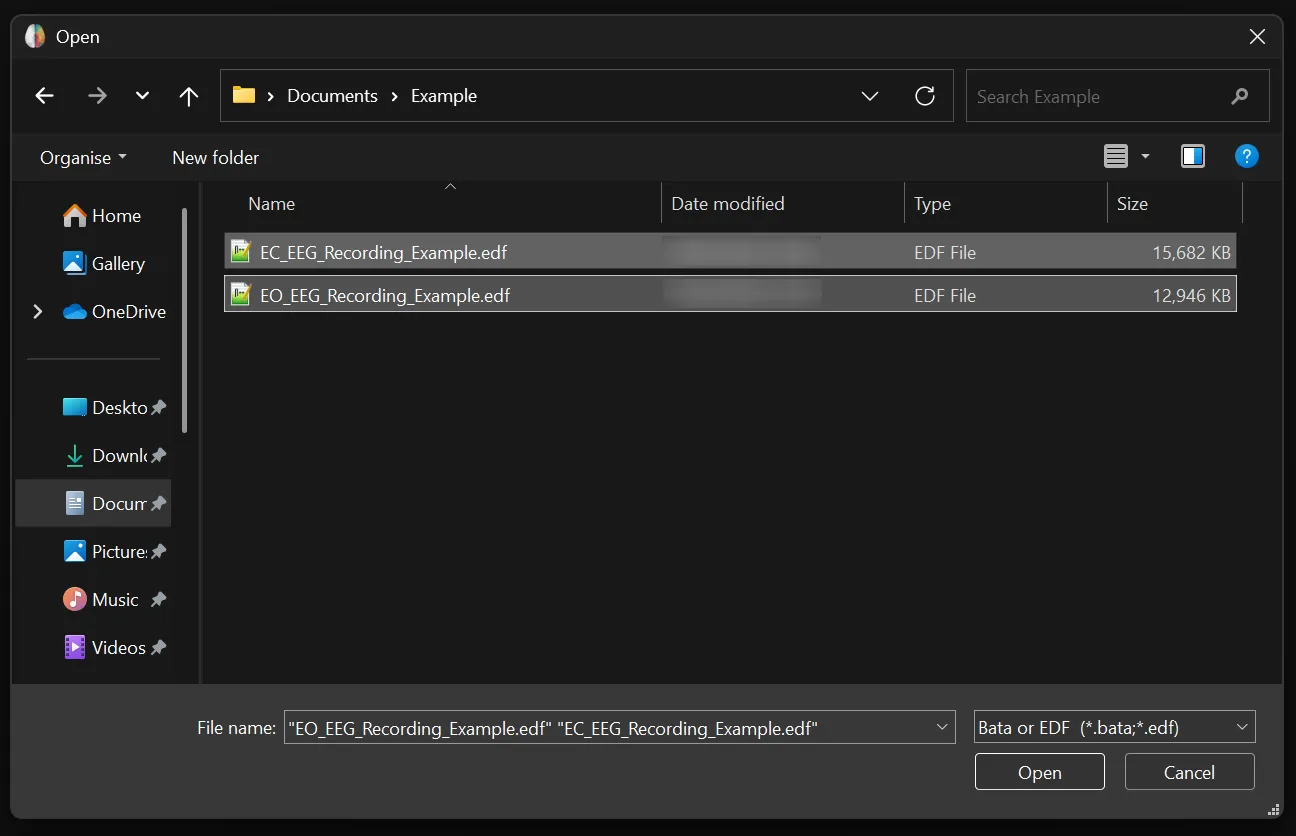Click the 12,946 KB size cell
Screen dimensions: 1296x836
pos(1191,295)
